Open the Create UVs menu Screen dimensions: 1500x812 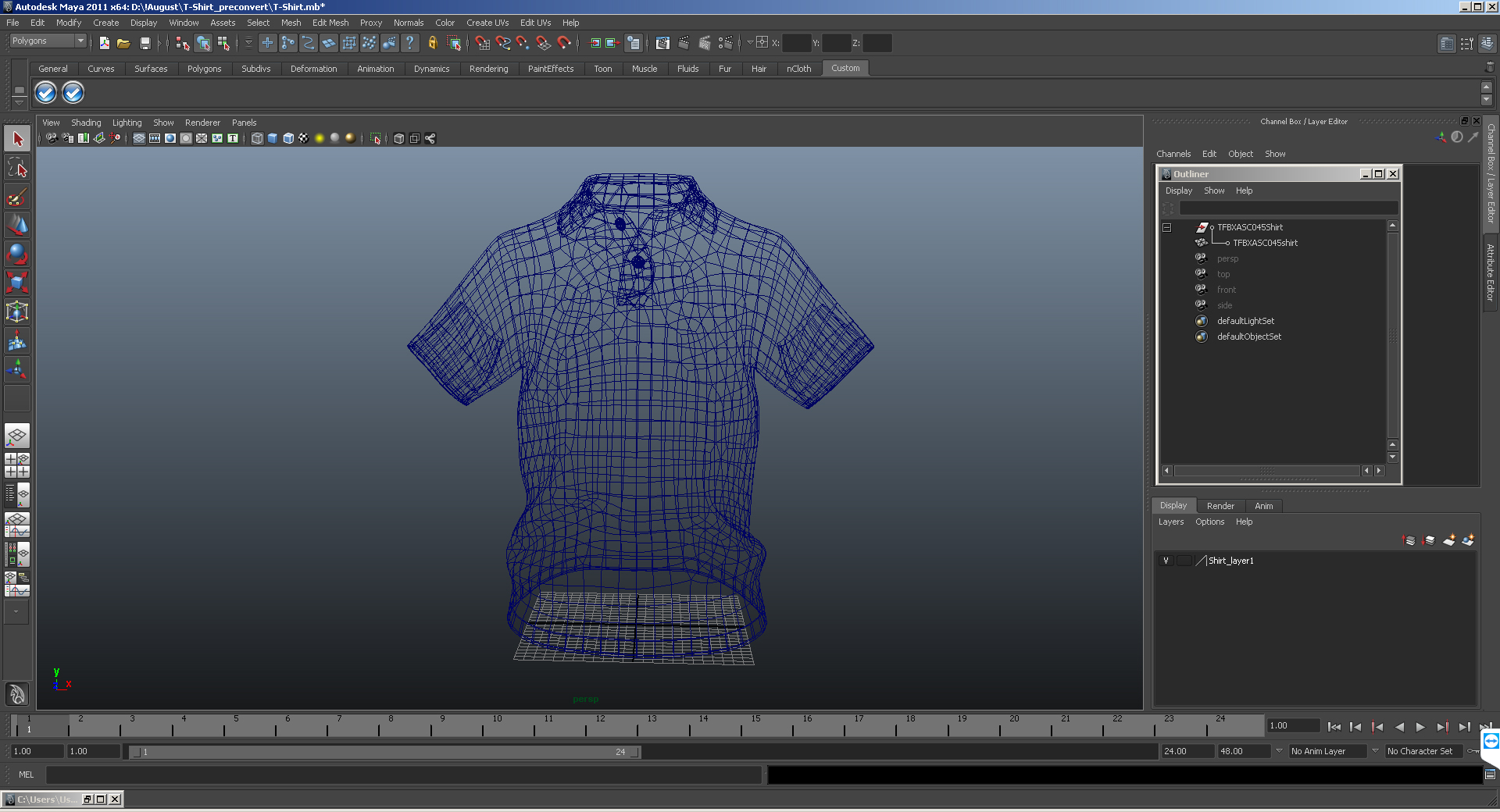click(487, 23)
